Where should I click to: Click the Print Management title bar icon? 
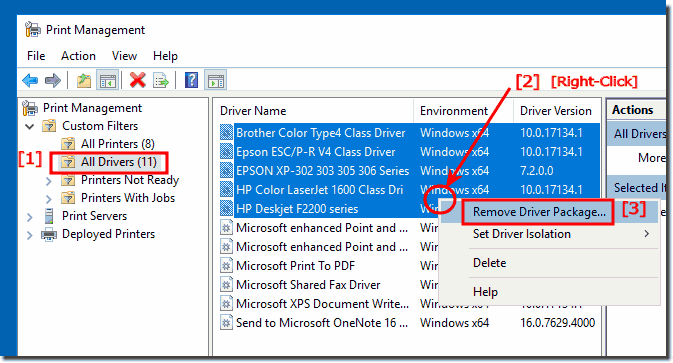33,30
